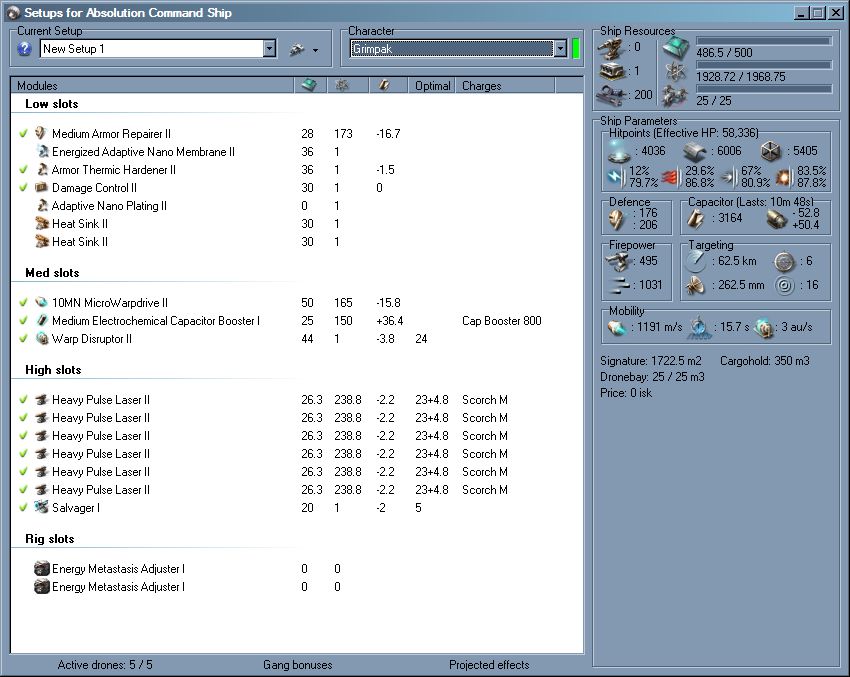Viewport: 850px width, 677px height.
Task: Click the Signature: 1722.5 m2 value
Action: pyautogui.click(x=651, y=360)
